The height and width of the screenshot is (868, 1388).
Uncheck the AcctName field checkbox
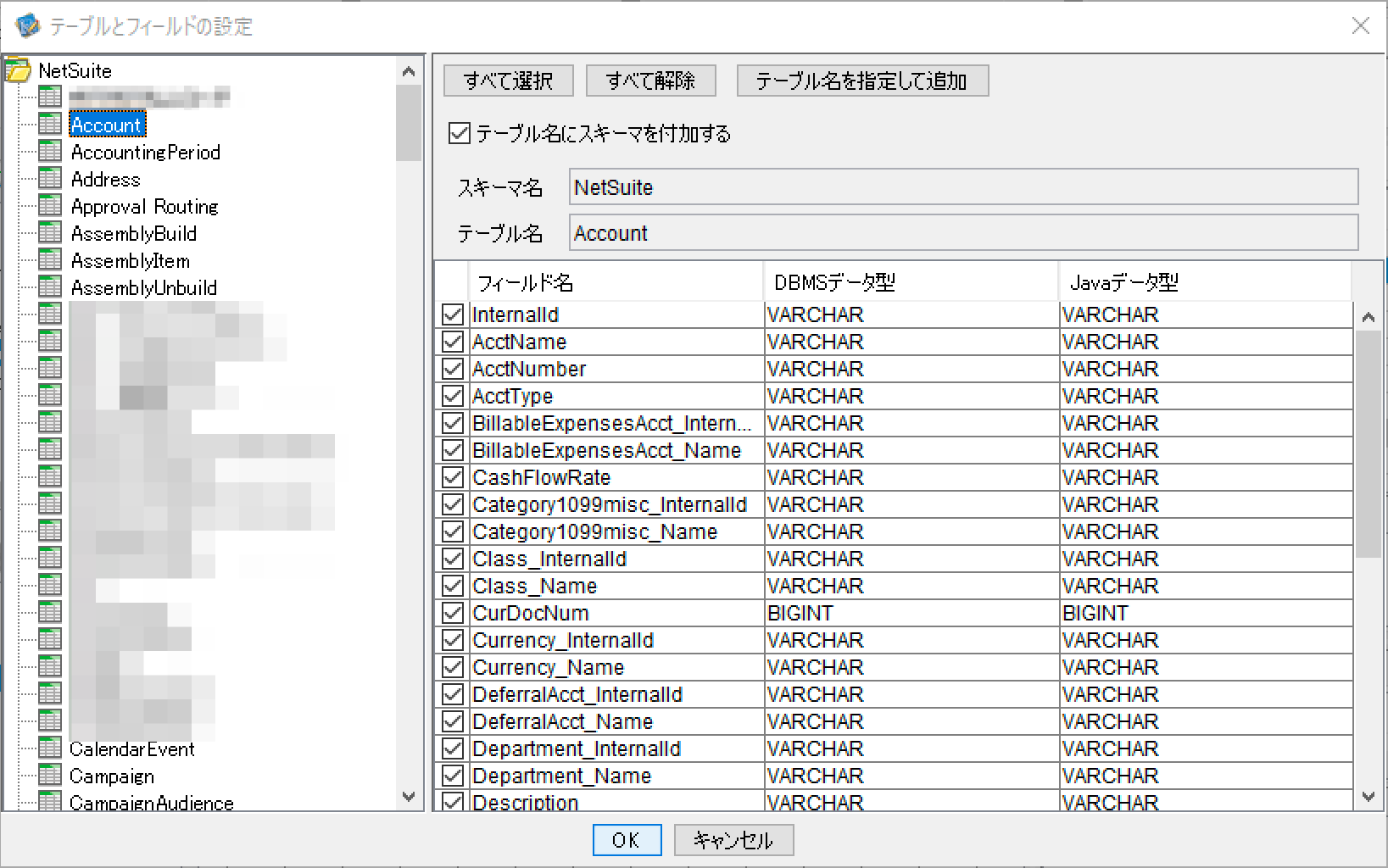coord(453,342)
